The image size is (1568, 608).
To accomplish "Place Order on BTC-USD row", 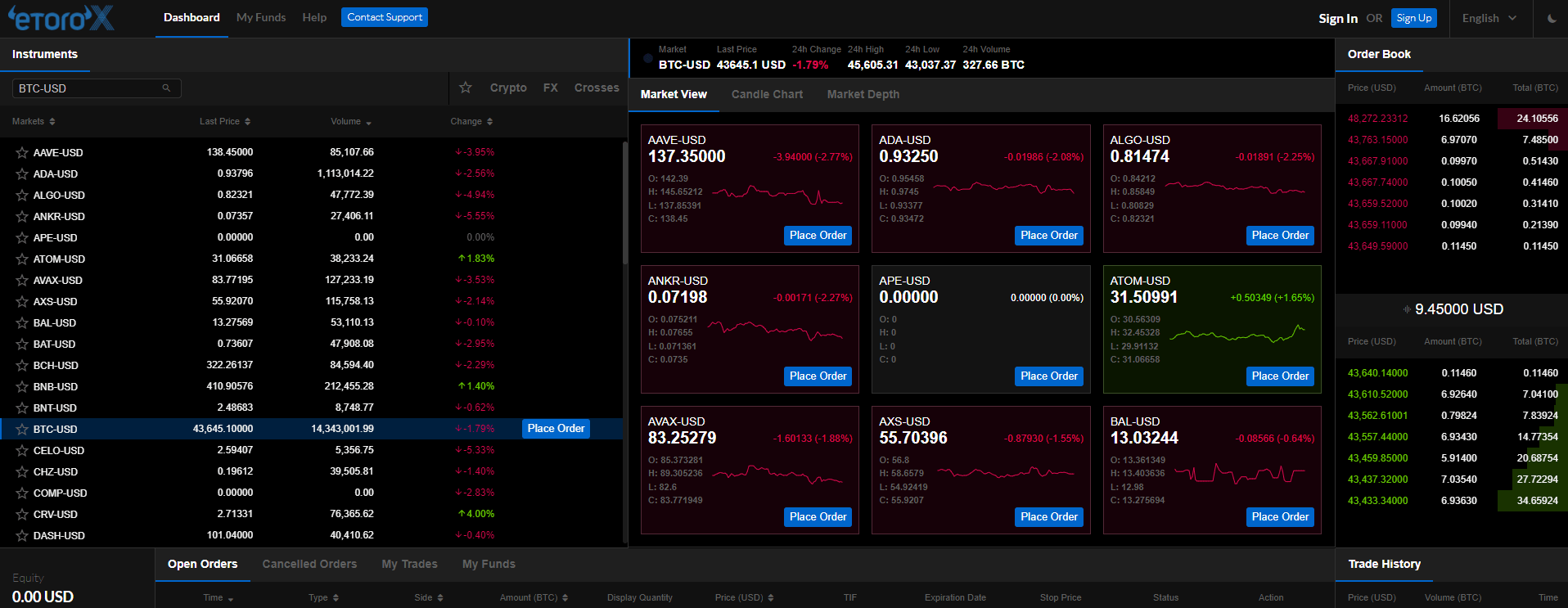I will (x=556, y=429).
